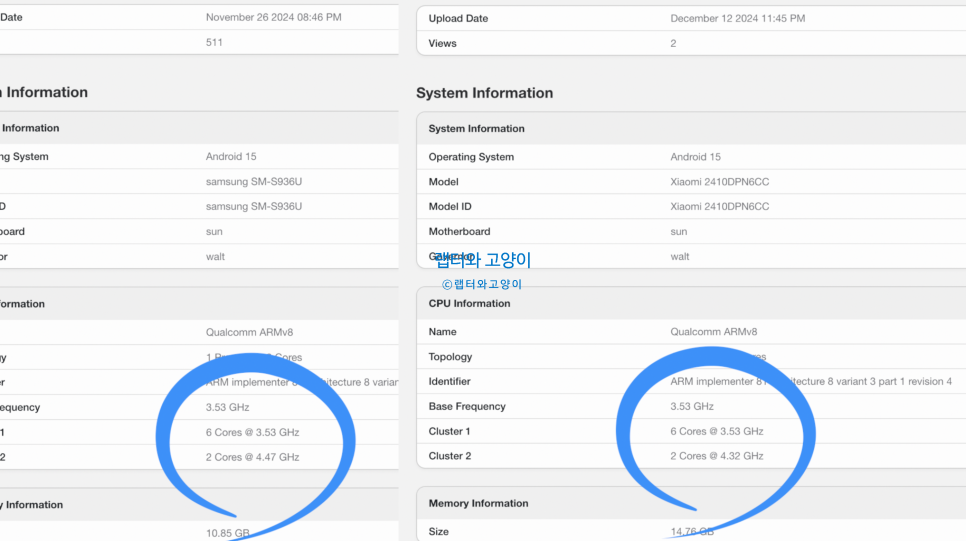Select Android 15 in the Xiaomi panel
Viewport: 966px width, 541px height.
click(x=695, y=157)
